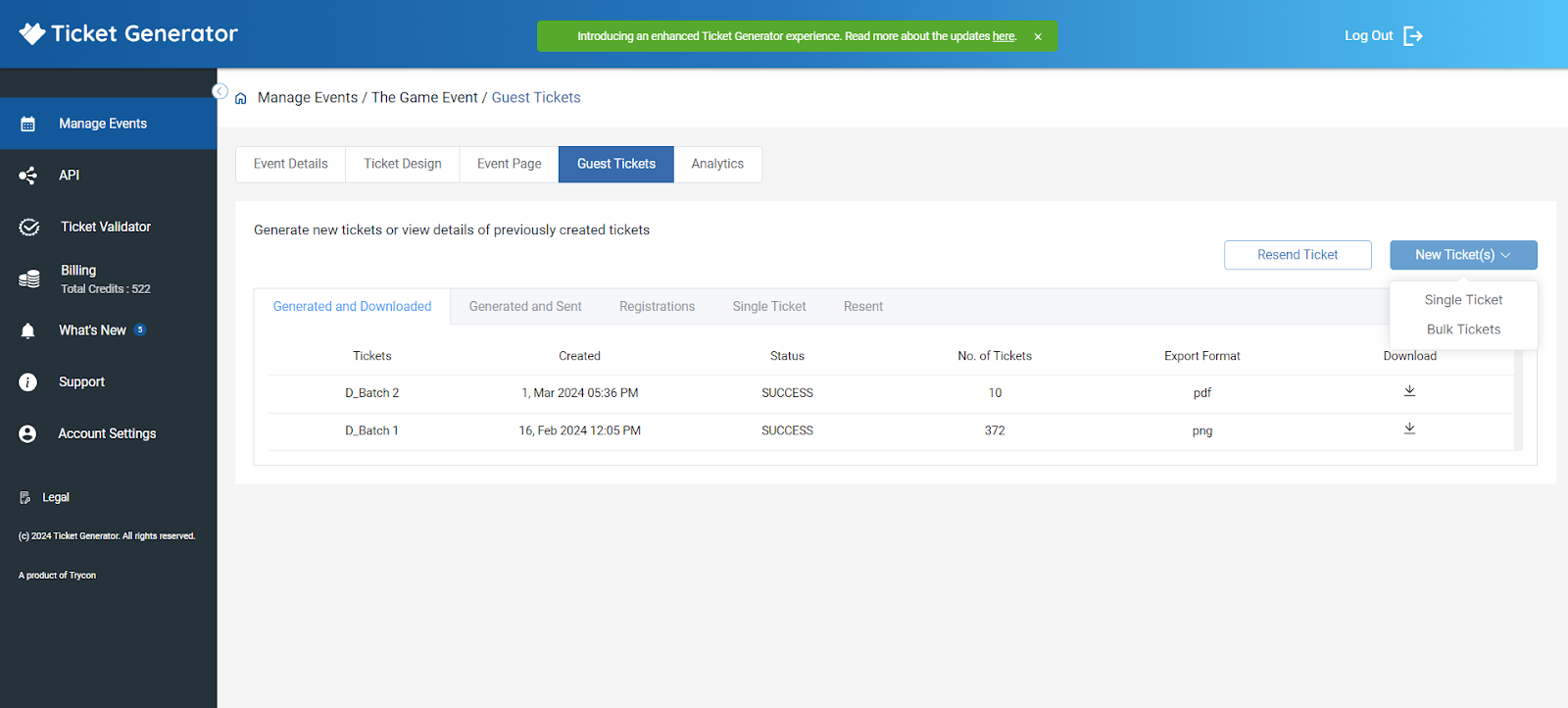Click the Log Out icon

click(1413, 36)
